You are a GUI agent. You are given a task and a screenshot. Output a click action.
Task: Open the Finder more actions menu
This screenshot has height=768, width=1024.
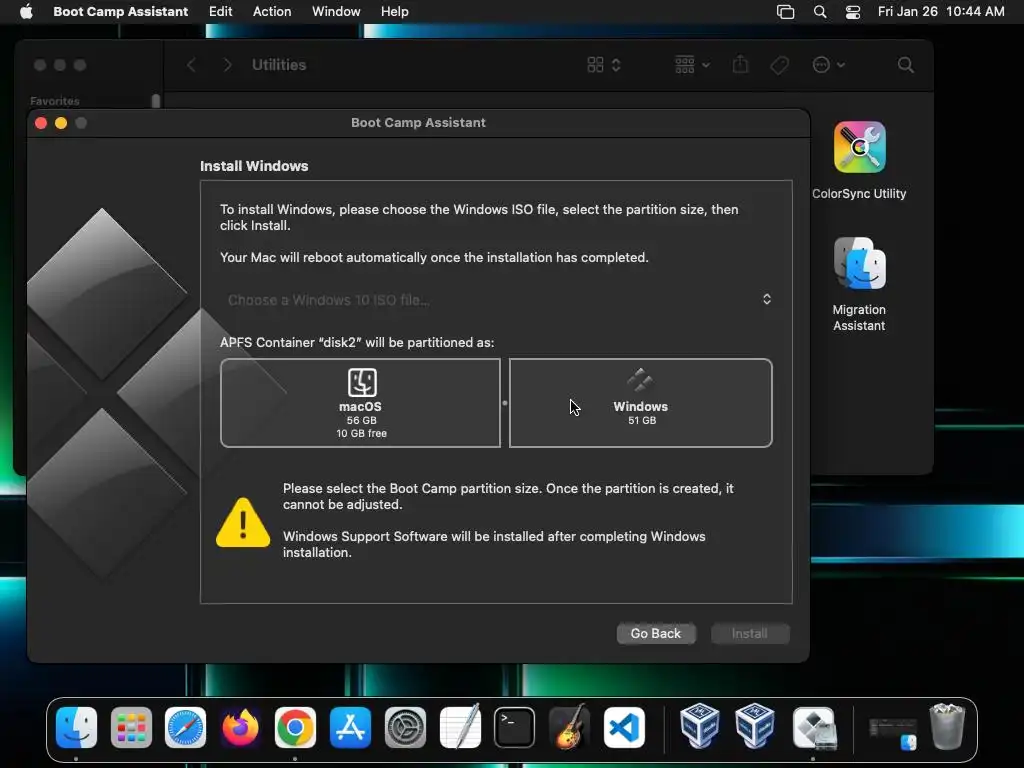coord(828,65)
